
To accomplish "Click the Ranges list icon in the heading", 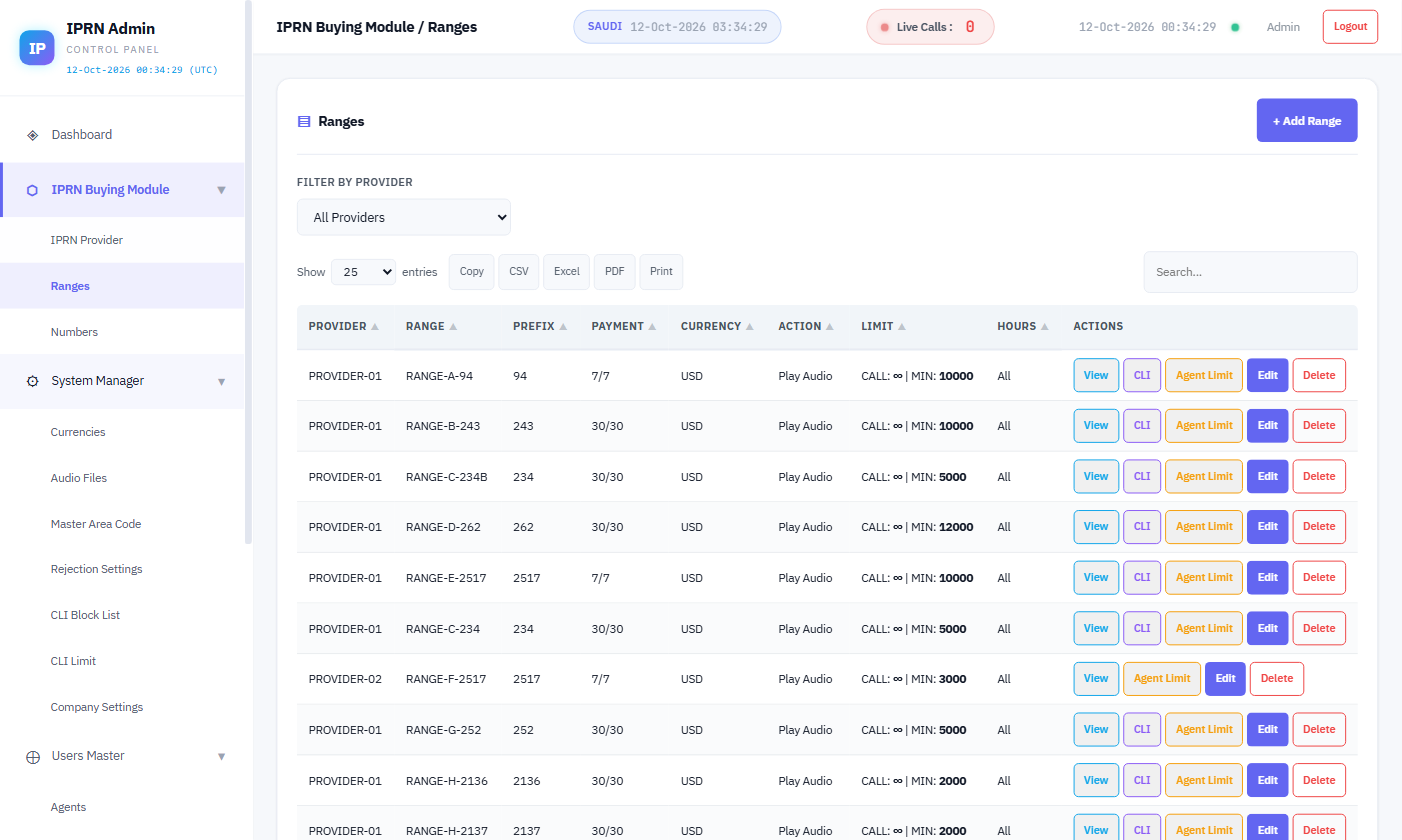I will 304,122.
